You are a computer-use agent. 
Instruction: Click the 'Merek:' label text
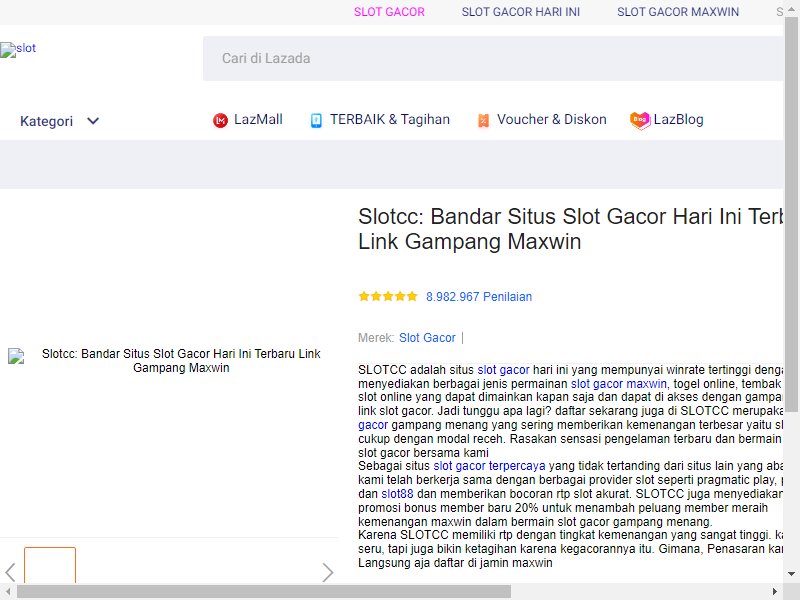[376, 338]
